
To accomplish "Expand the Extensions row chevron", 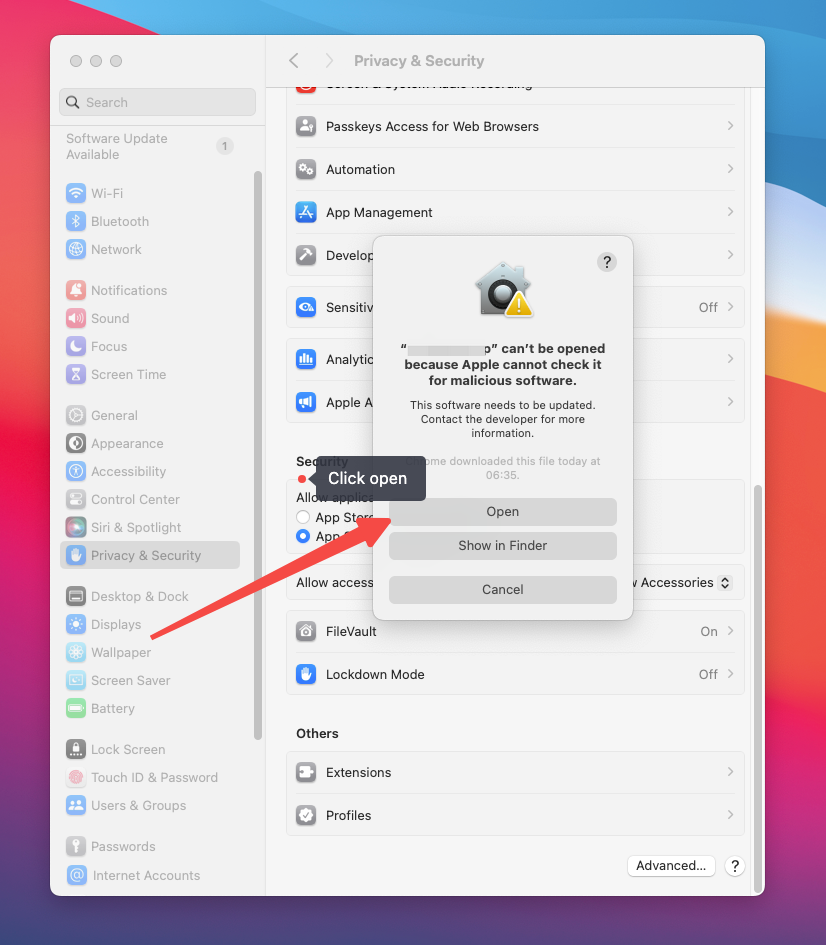I will [x=730, y=771].
